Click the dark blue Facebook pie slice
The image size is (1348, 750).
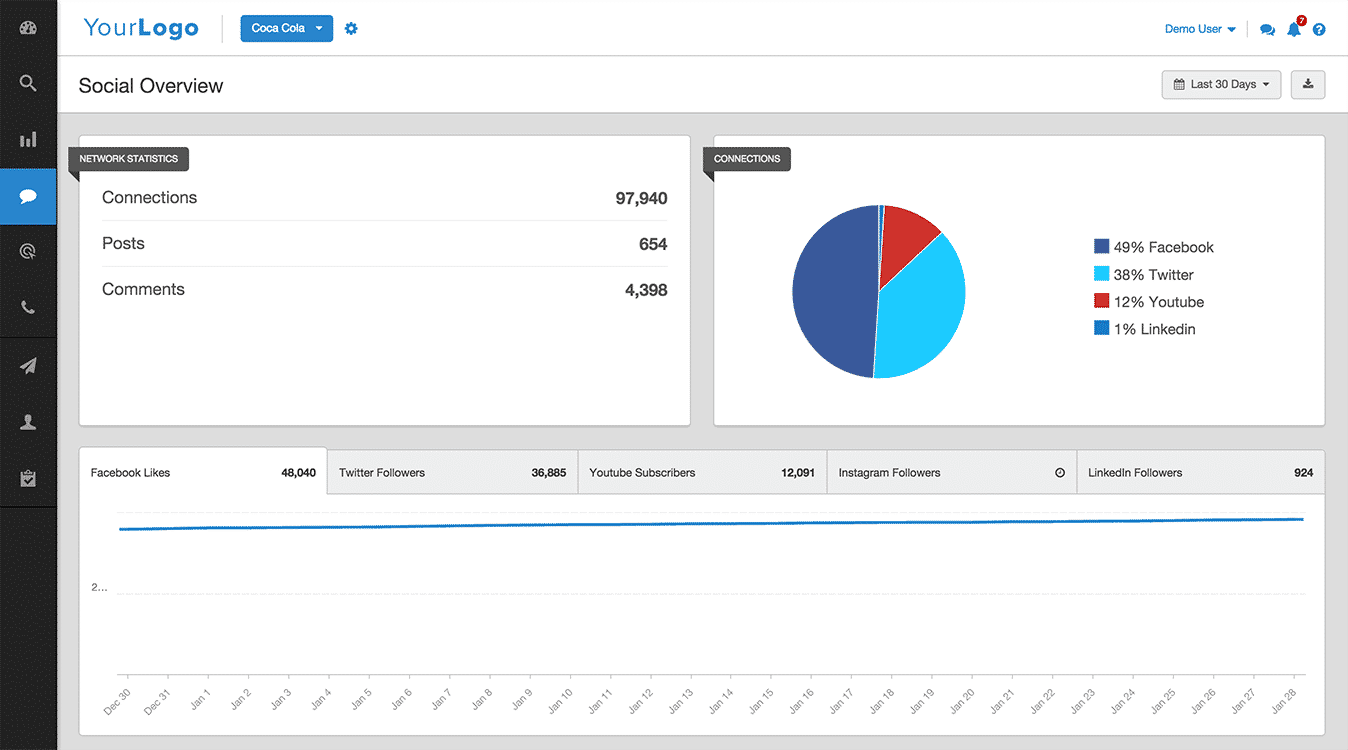[x=832, y=292]
